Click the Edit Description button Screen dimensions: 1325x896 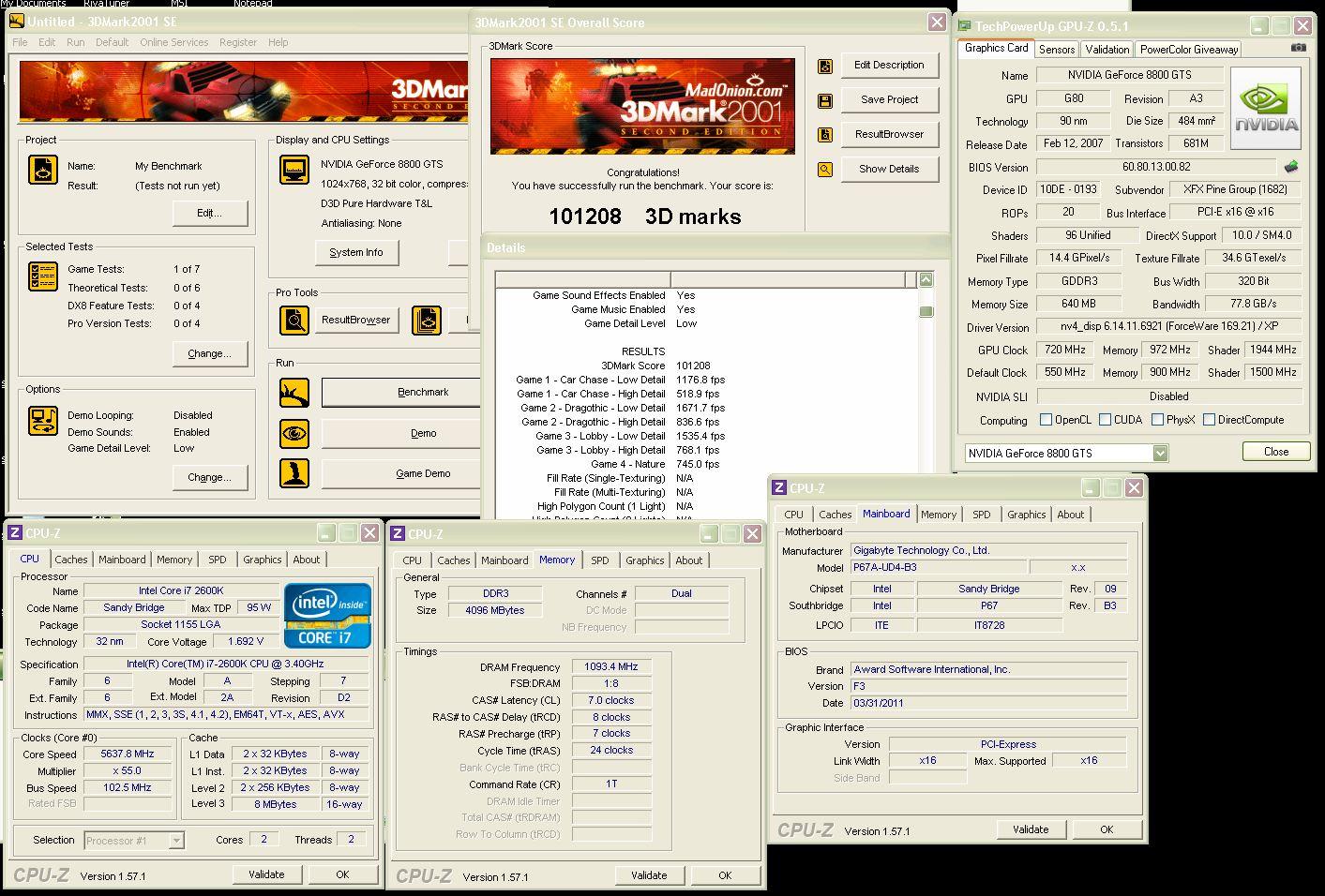click(889, 66)
